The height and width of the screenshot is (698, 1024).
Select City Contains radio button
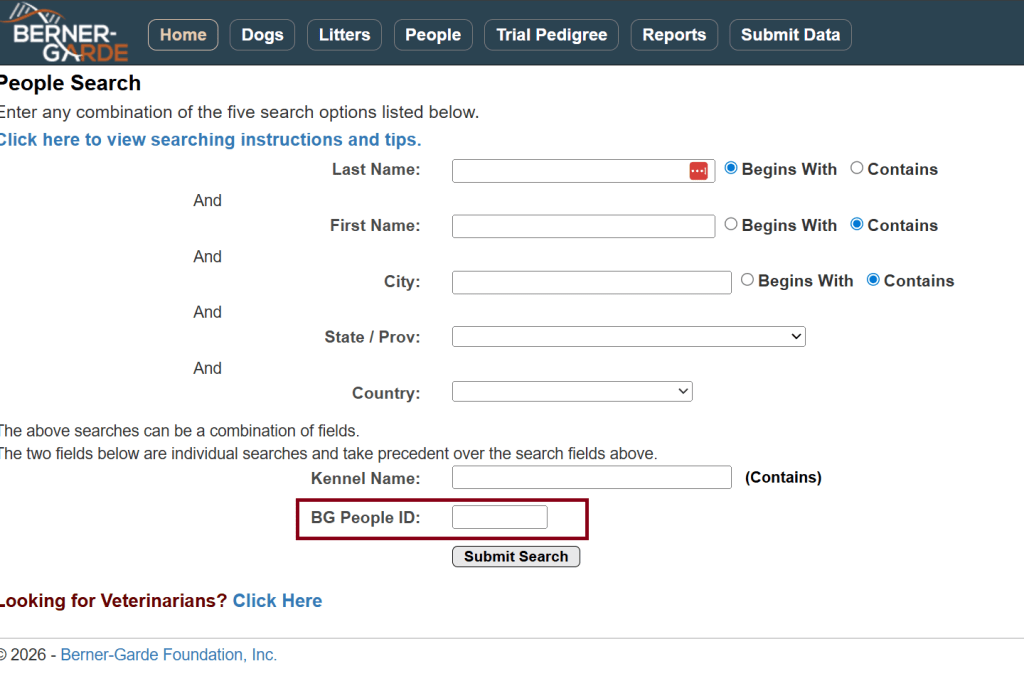[873, 281]
